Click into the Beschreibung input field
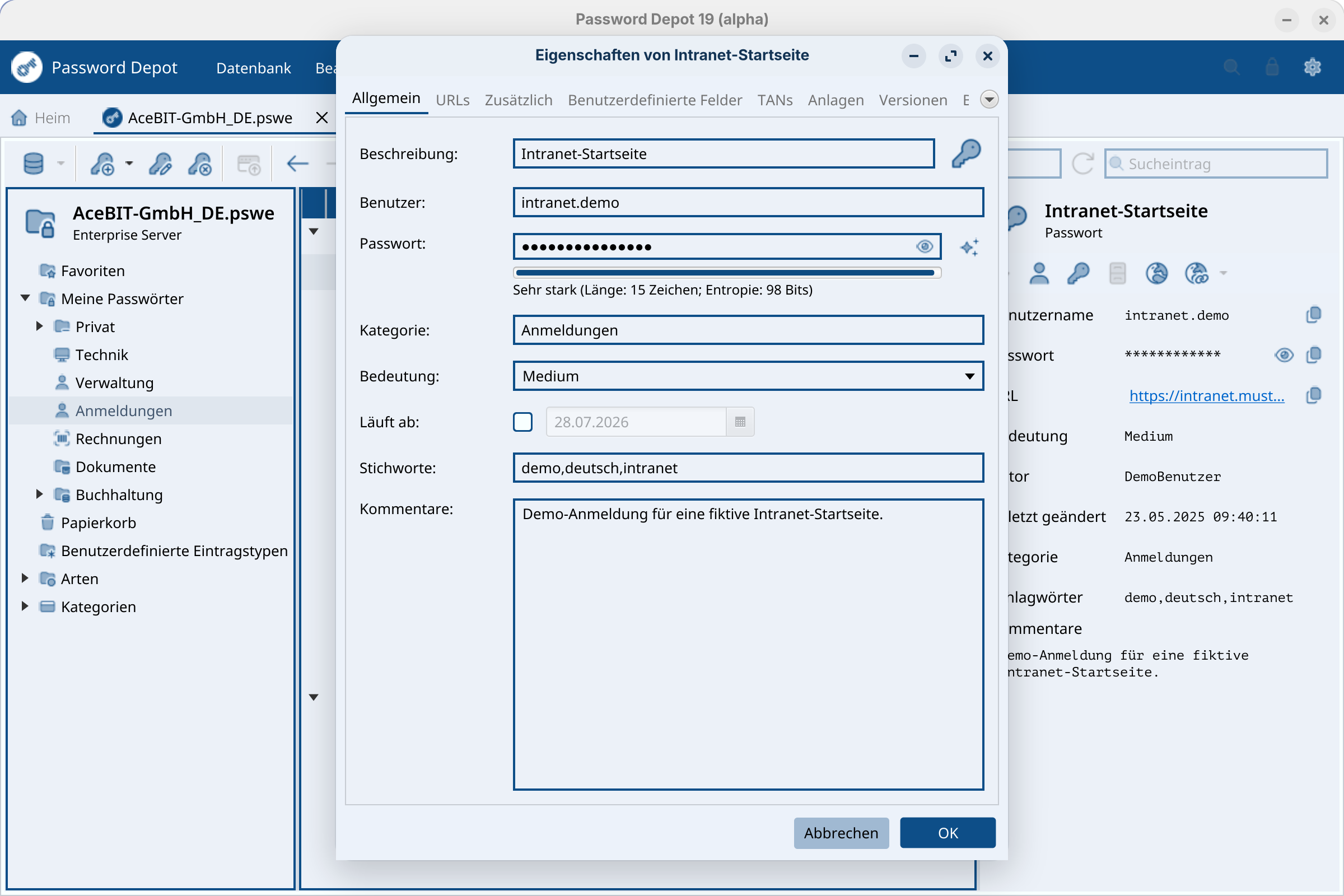 click(x=724, y=153)
